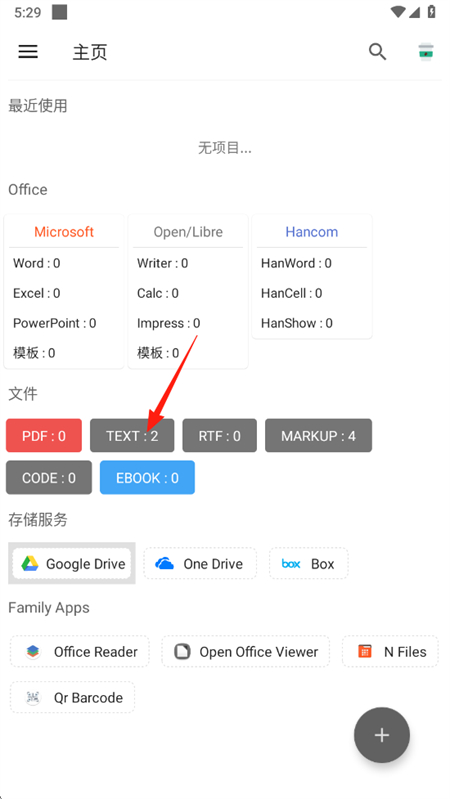View MARKUP files category
This screenshot has width=450, height=799.
(x=319, y=436)
